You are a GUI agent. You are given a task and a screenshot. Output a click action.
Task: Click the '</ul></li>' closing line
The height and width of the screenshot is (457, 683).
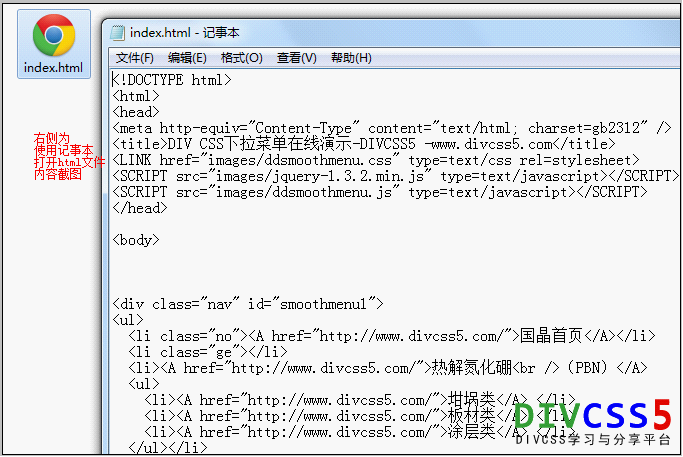168,447
